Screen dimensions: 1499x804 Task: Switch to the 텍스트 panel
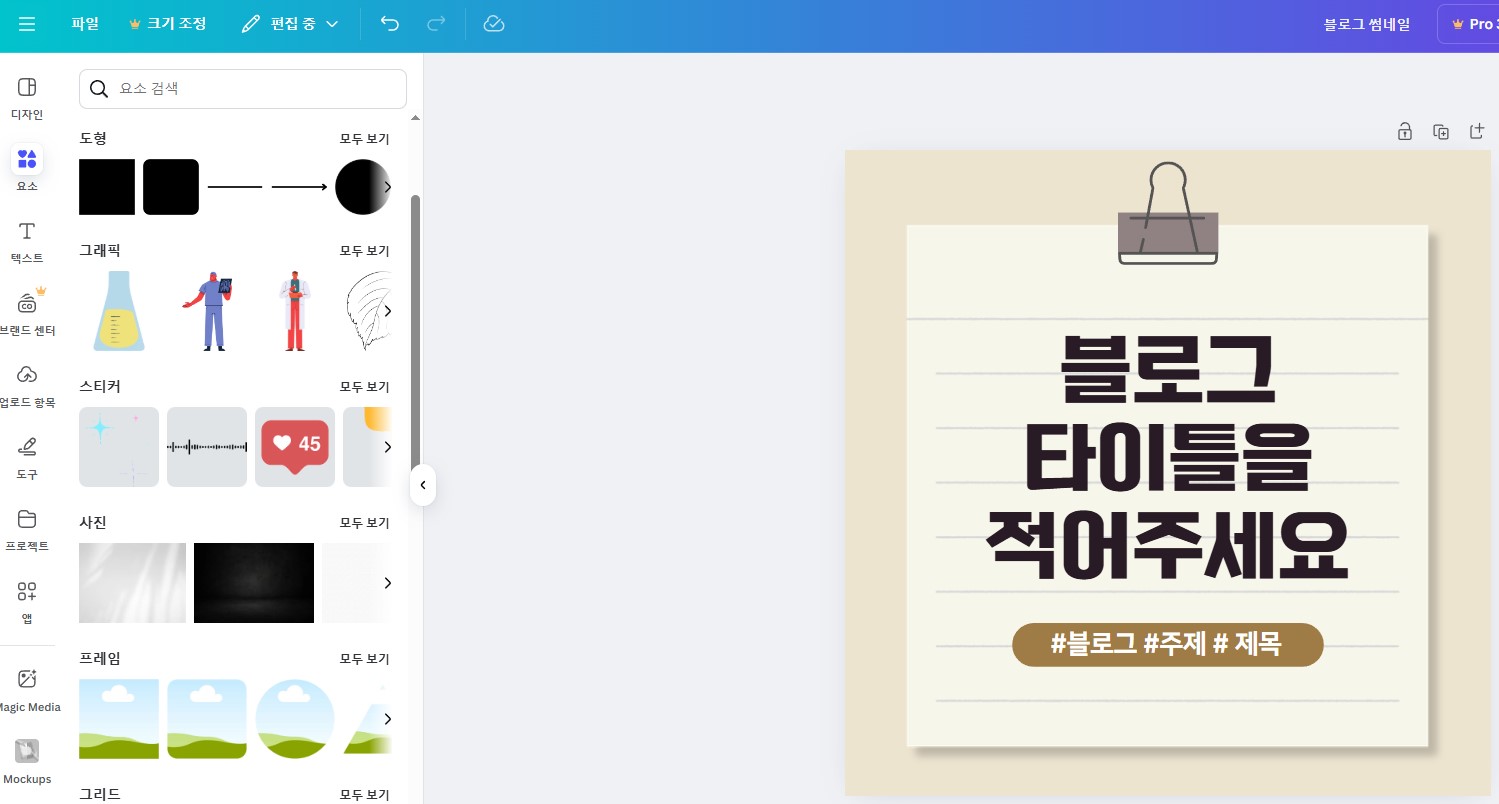[x=27, y=240]
